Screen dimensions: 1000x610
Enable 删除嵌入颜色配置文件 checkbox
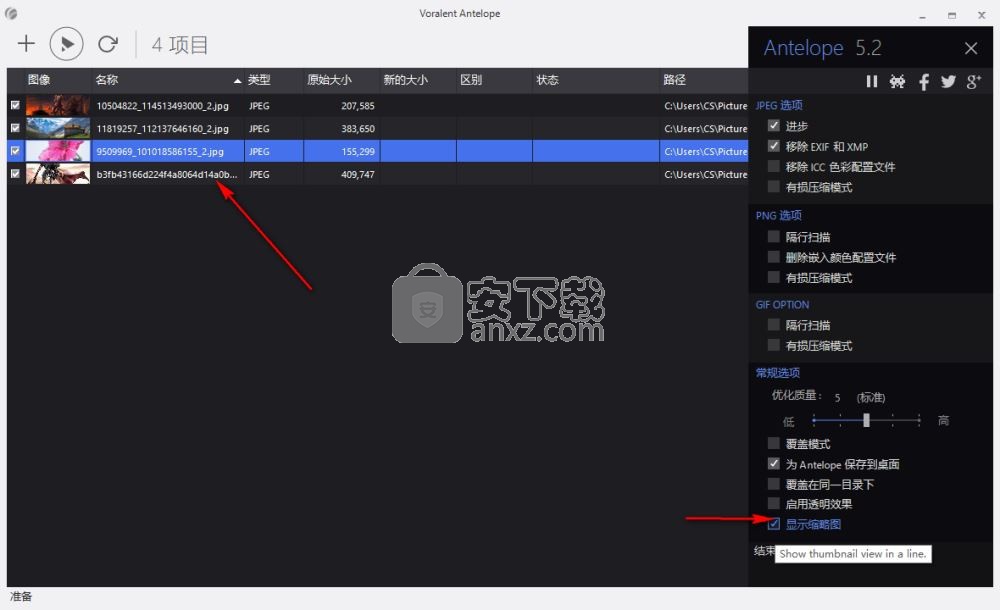pos(774,257)
